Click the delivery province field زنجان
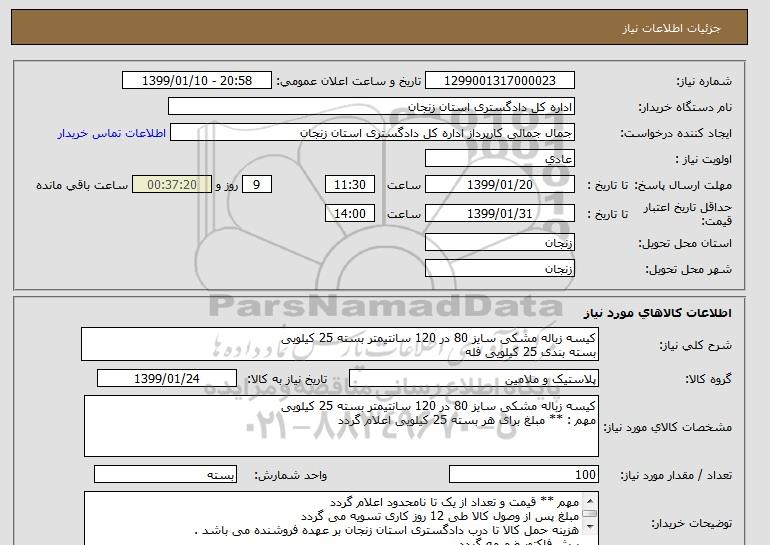 coord(499,243)
